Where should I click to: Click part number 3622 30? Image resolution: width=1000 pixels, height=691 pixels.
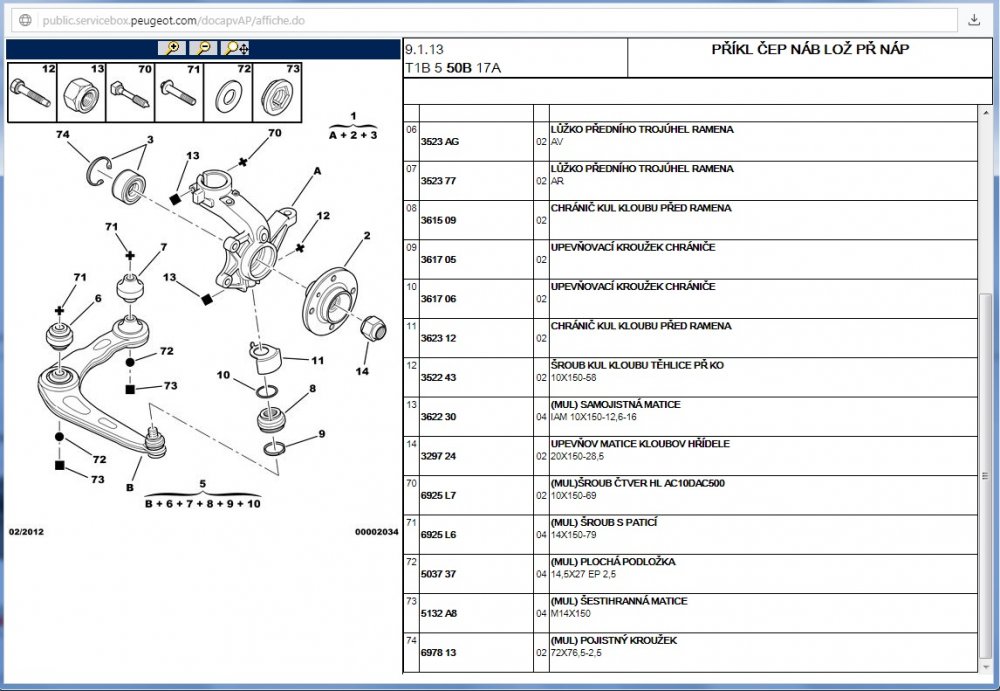pos(438,417)
